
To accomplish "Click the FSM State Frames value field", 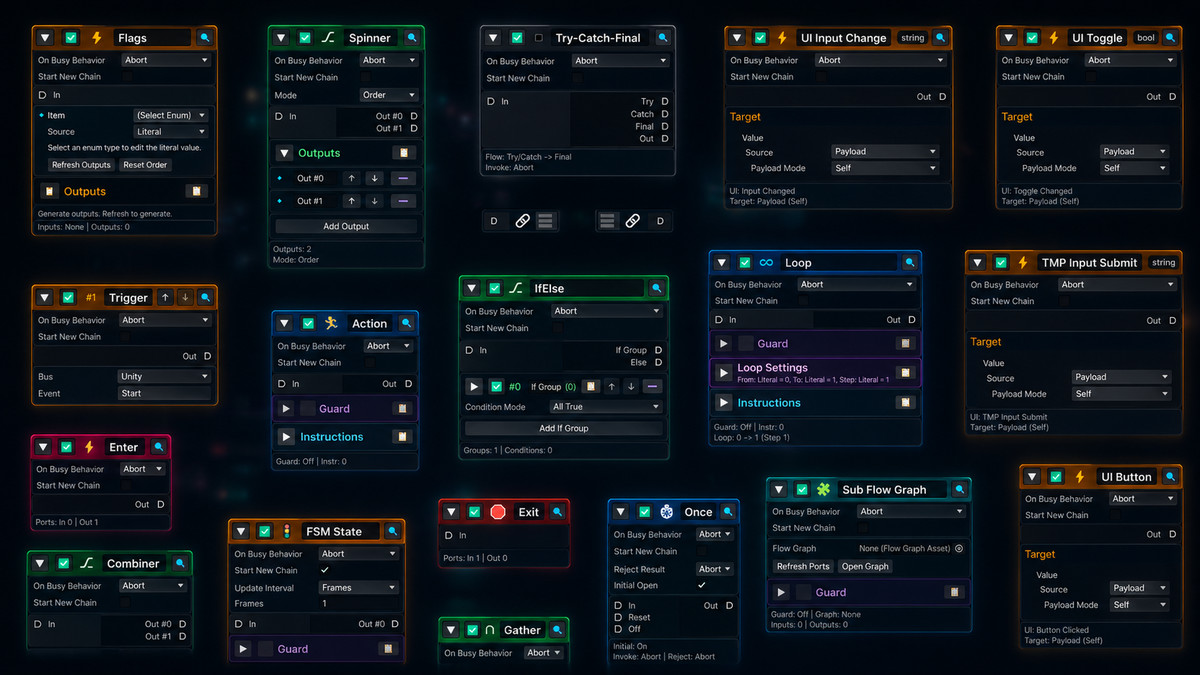I will click(359, 604).
